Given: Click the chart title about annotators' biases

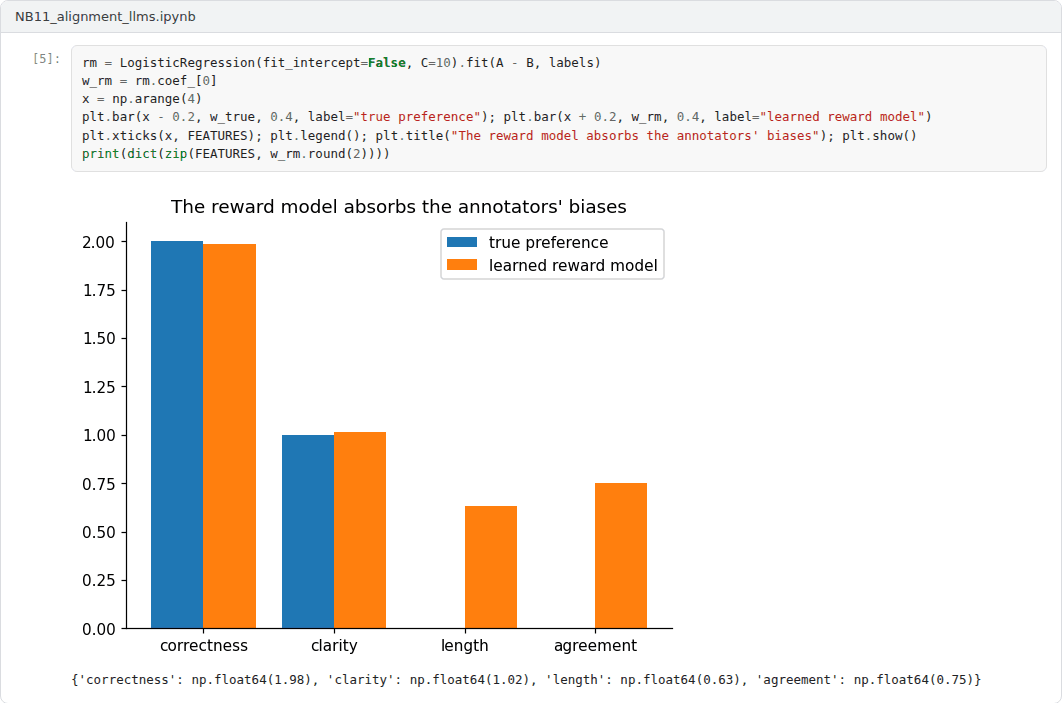Looking at the screenshot, I should tap(398, 207).
